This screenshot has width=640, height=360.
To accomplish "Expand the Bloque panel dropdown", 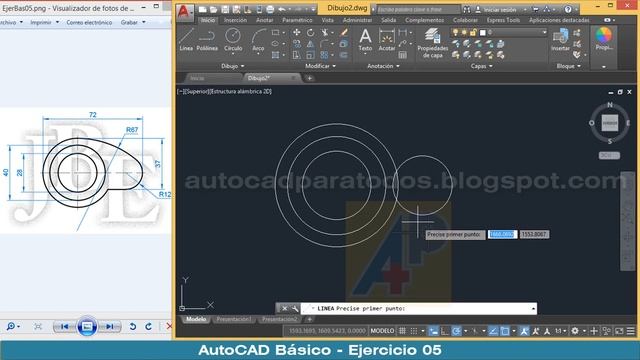I will pos(569,66).
